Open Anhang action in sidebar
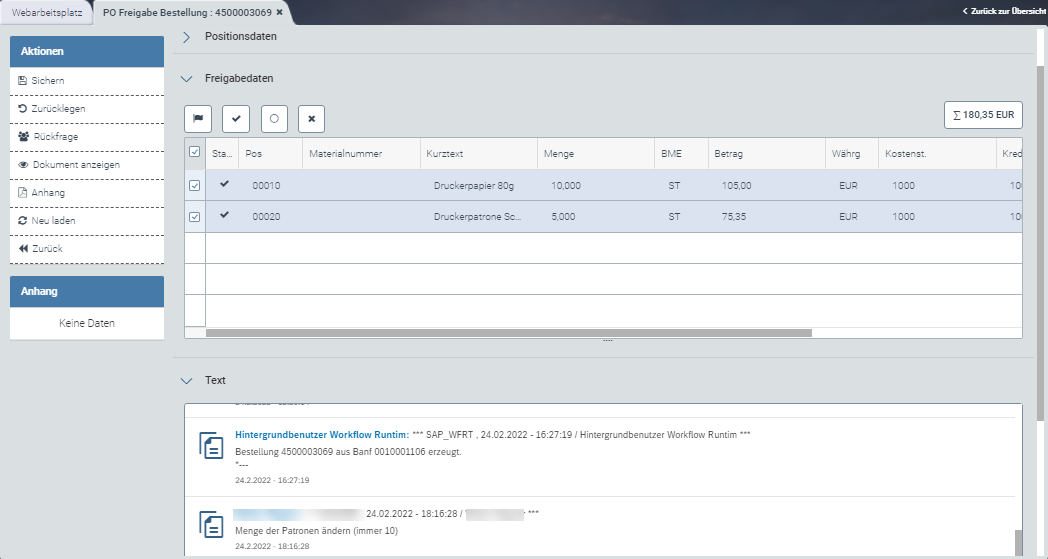 click(48, 192)
